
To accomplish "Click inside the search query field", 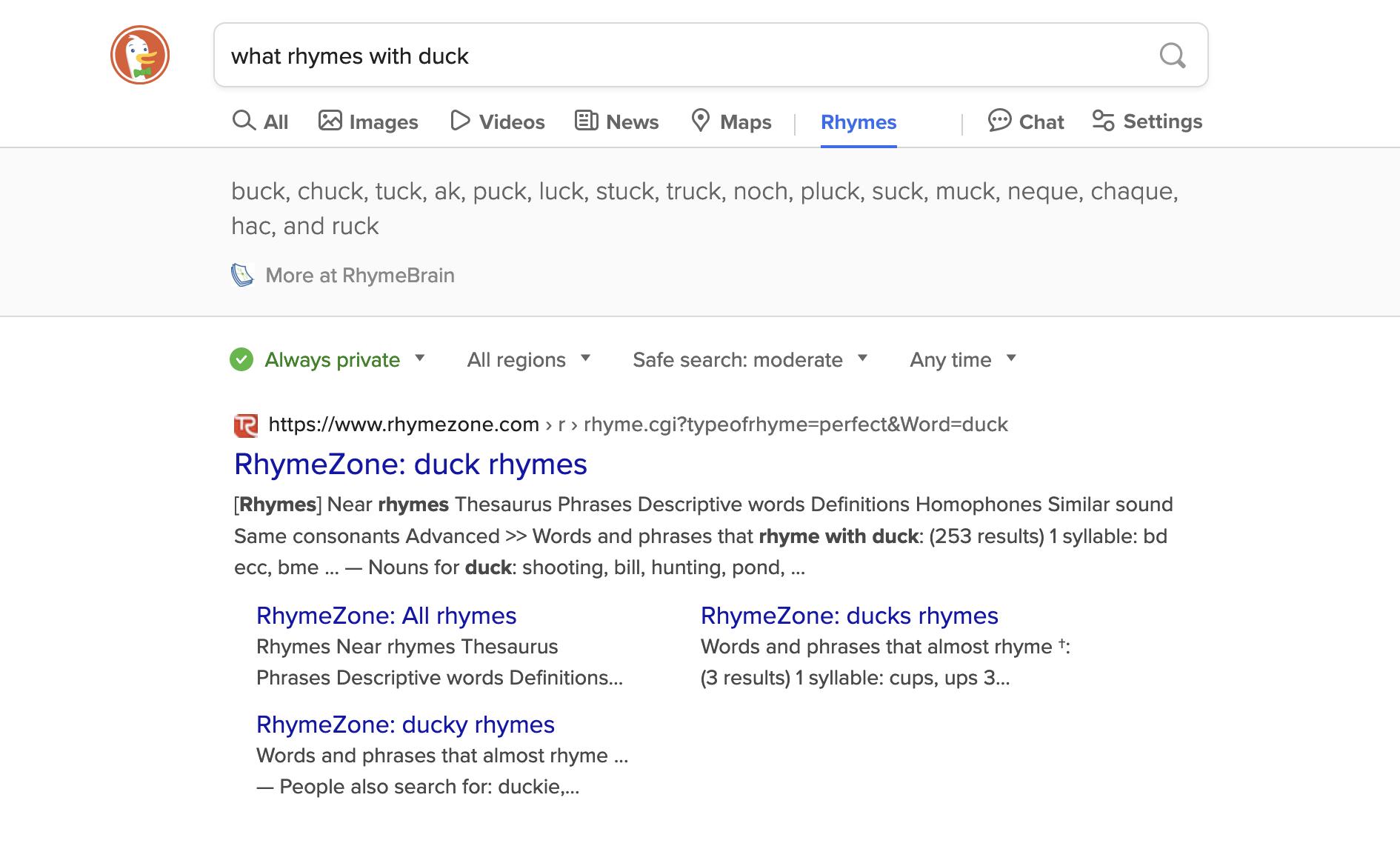I will pos(667,56).
